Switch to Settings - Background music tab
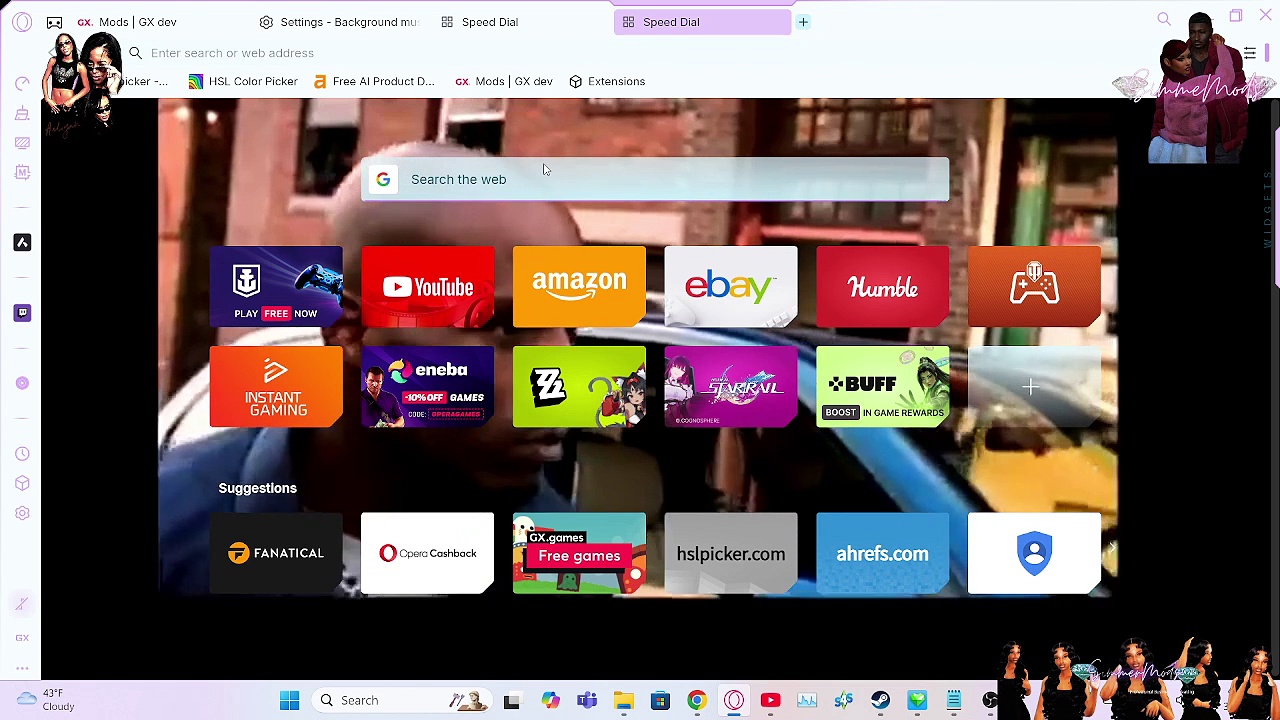This screenshot has height=720, width=1280. click(x=337, y=22)
